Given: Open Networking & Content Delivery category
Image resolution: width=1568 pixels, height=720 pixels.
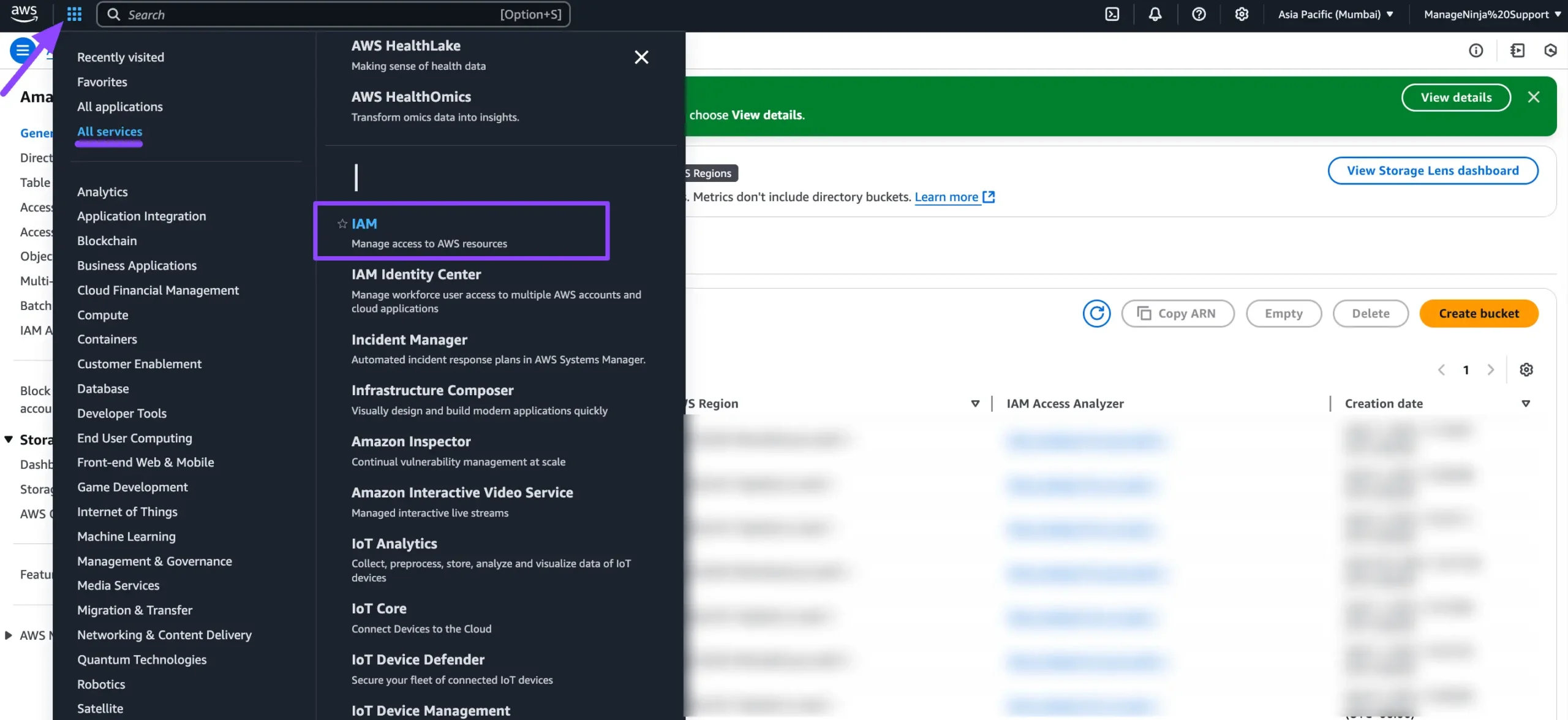Looking at the screenshot, I should (x=164, y=635).
